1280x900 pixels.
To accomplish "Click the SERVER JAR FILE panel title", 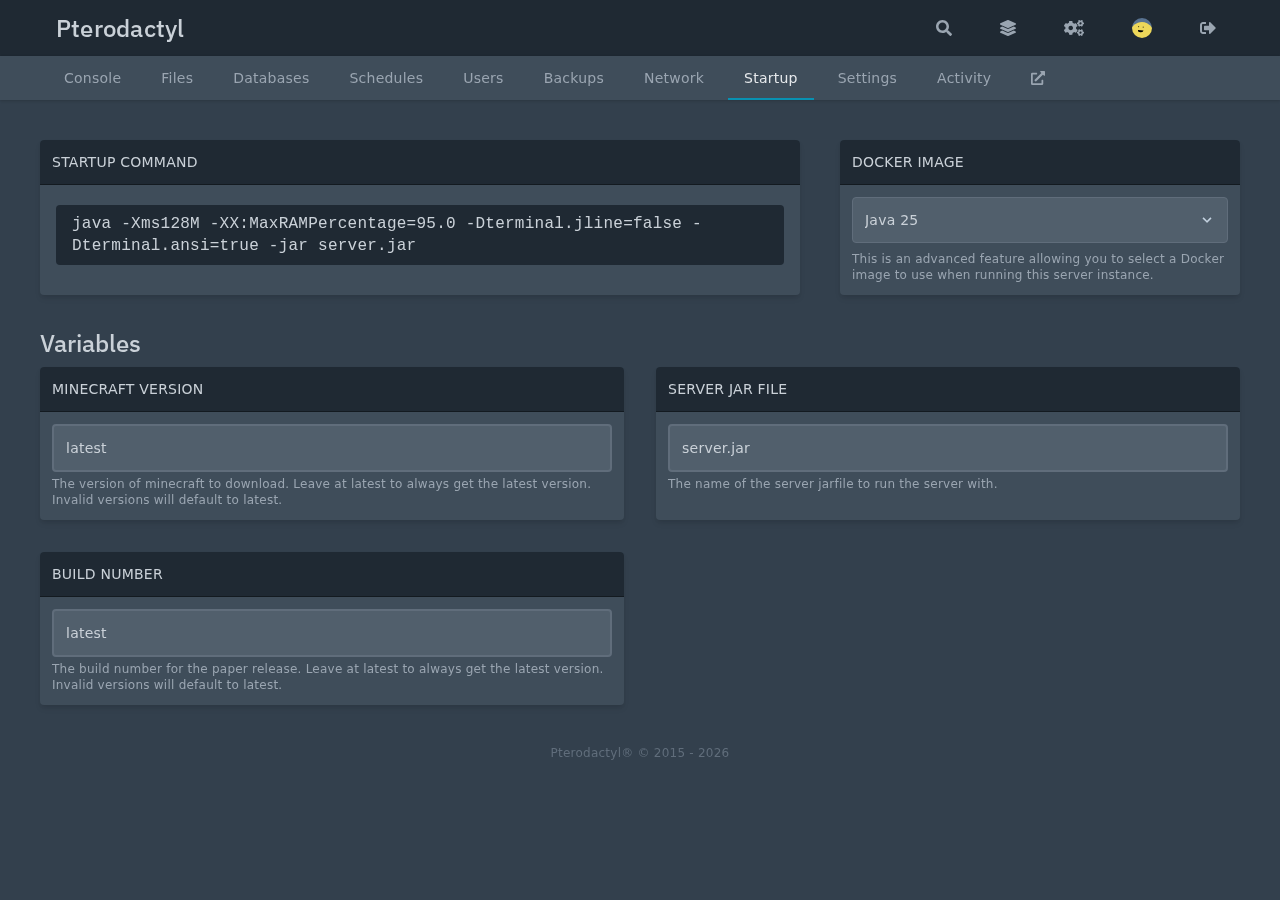I will [x=728, y=389].
